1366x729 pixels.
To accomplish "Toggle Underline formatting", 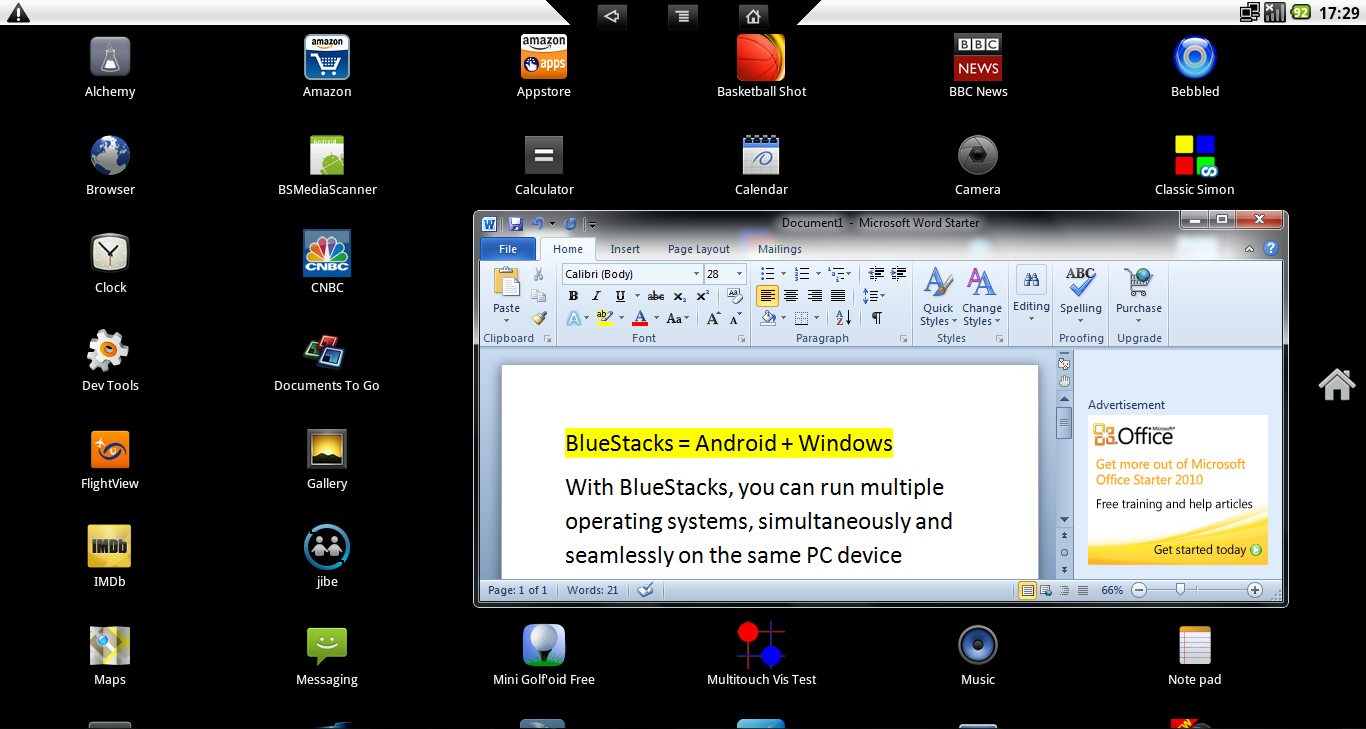I will click(x=620, y=296).
